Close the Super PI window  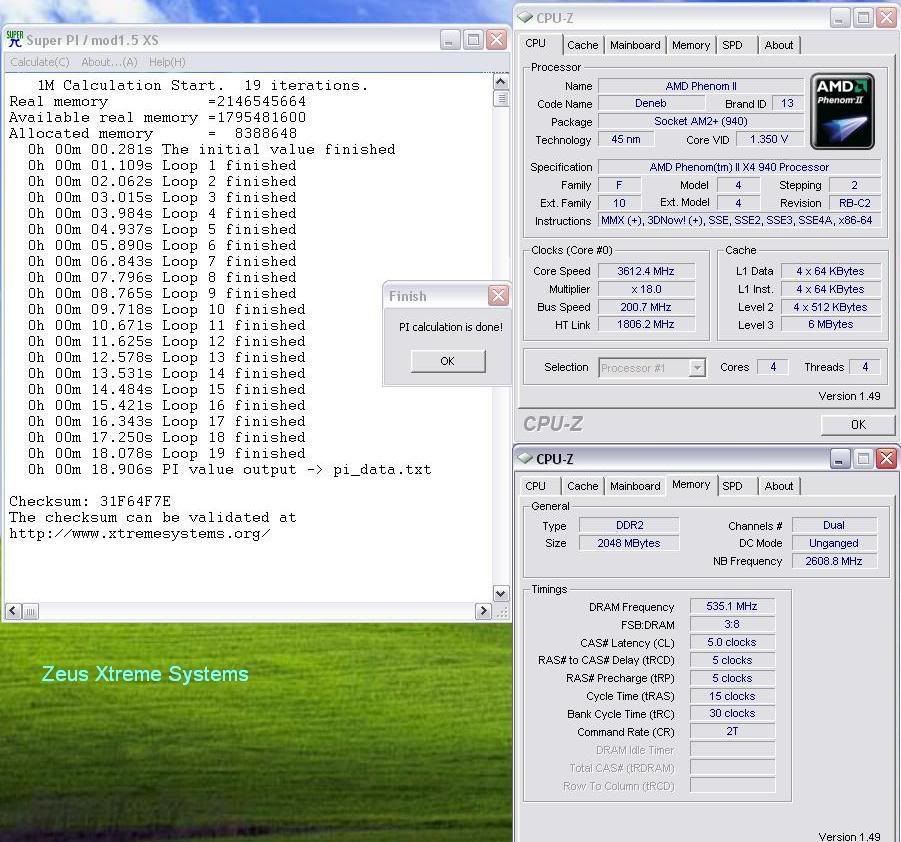pyautogui.click(x=496, y=40)
